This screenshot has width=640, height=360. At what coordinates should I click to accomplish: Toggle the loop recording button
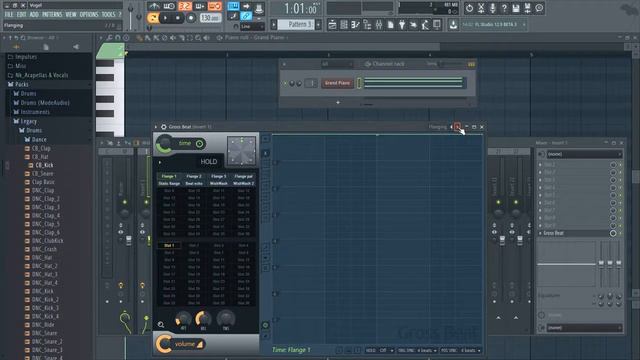pyautogui.click(x=215, y=6)
